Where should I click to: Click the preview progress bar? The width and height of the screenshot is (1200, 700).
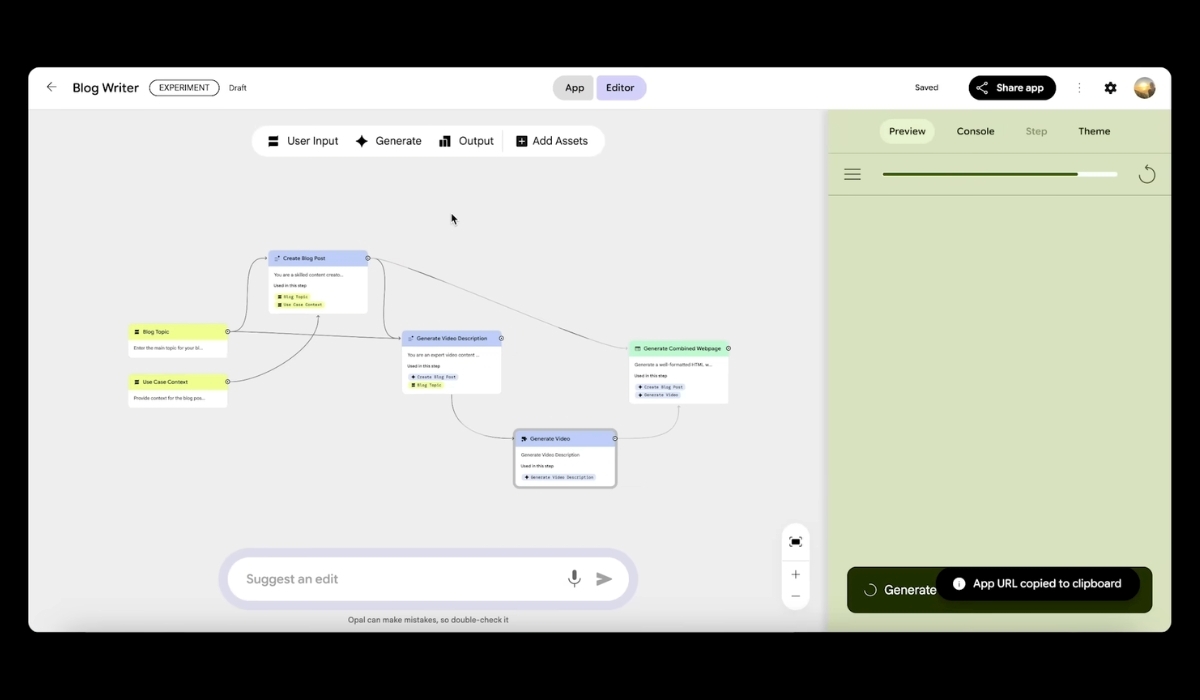coord(999,174)
